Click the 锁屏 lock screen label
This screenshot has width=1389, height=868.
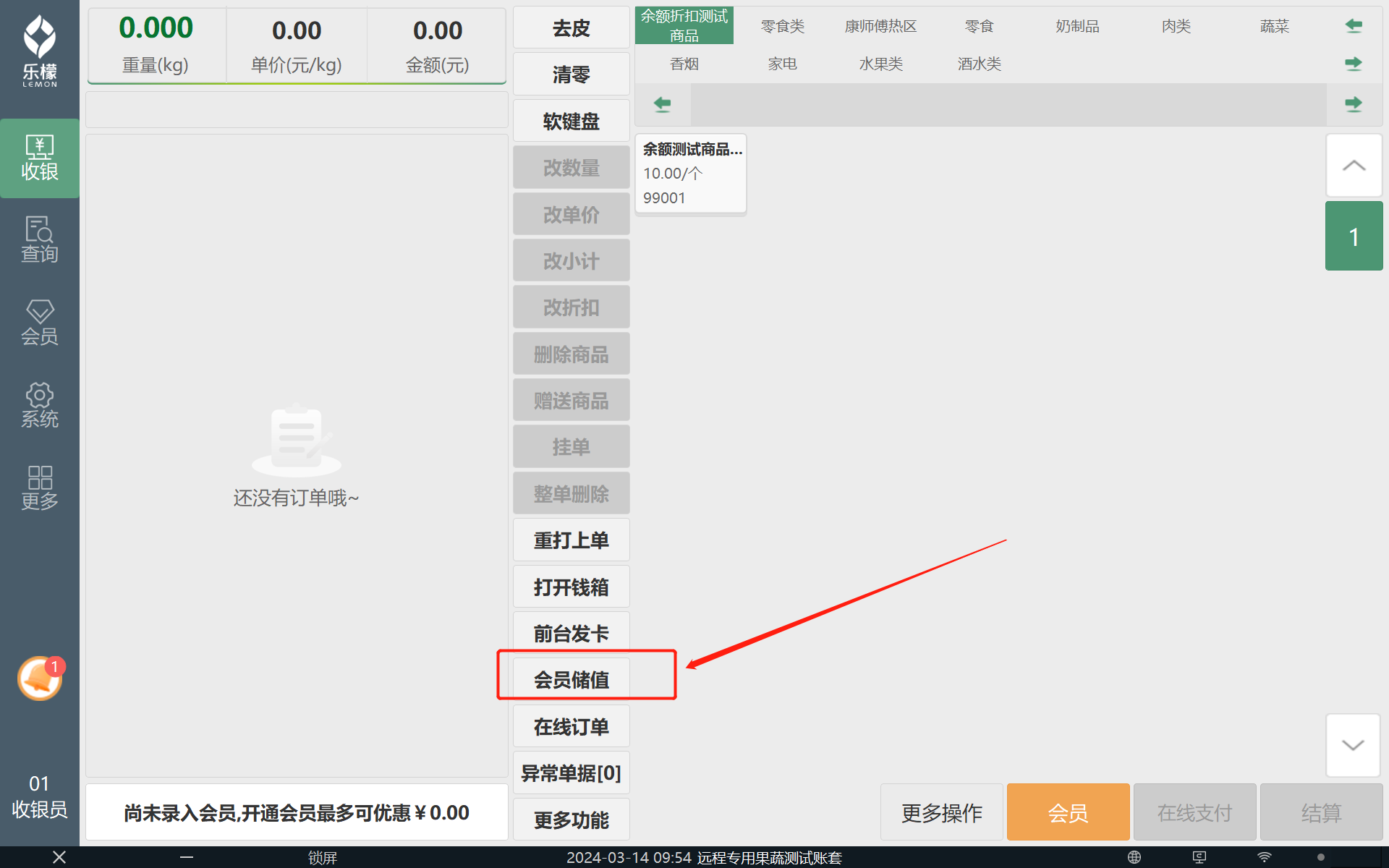323,857
